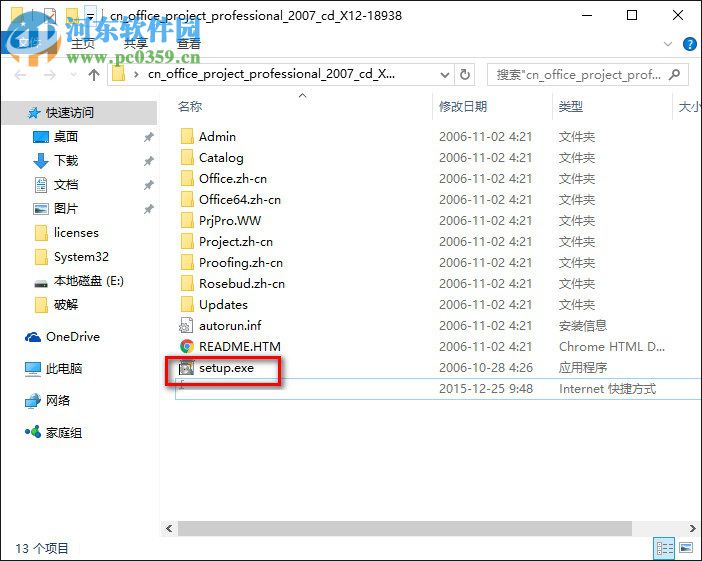Click the horizontal scrollbar thumb
The height and width of the screenshot is (561, 702).
[x=405, y=528]
